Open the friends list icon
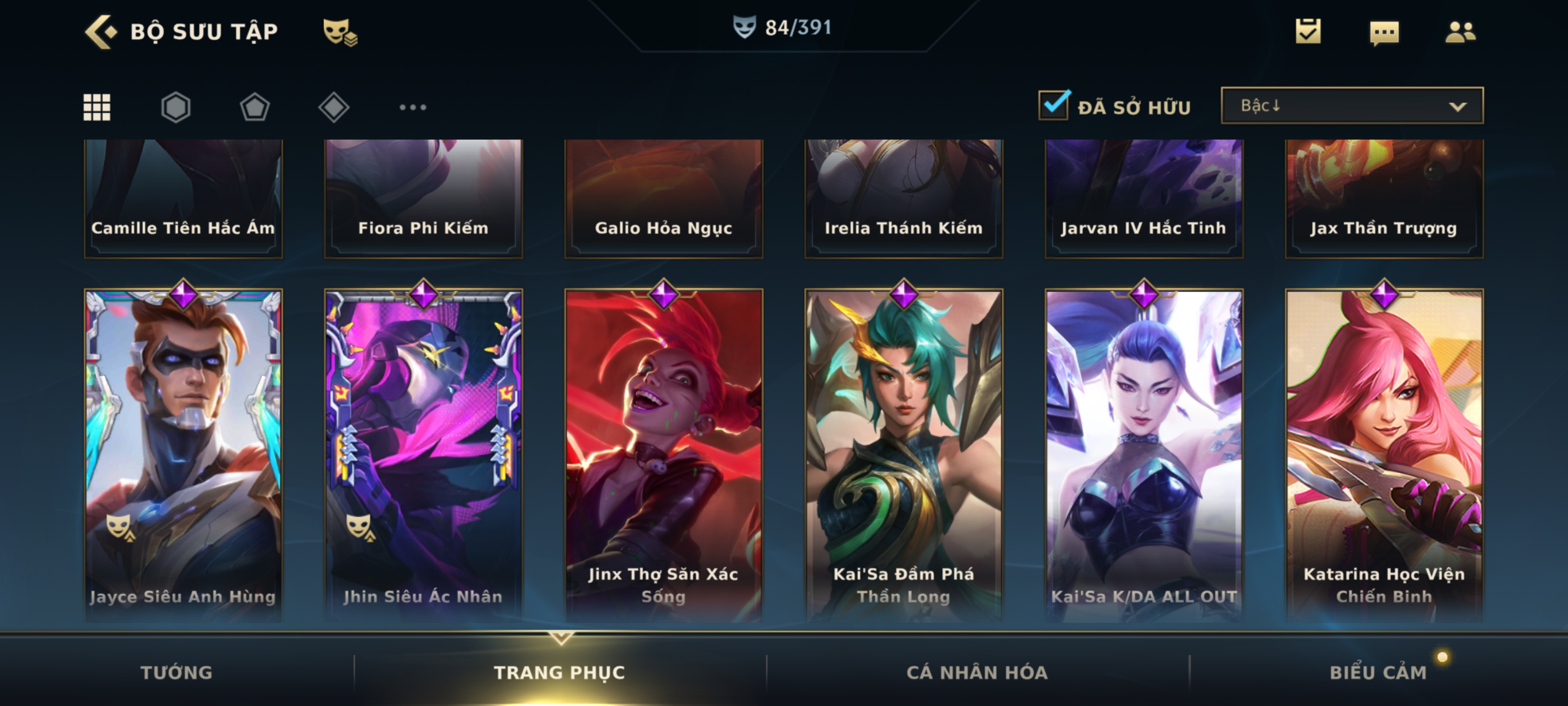Image resolution: width=1568 pixels, height=706 pixels. tap(1460, 32)
